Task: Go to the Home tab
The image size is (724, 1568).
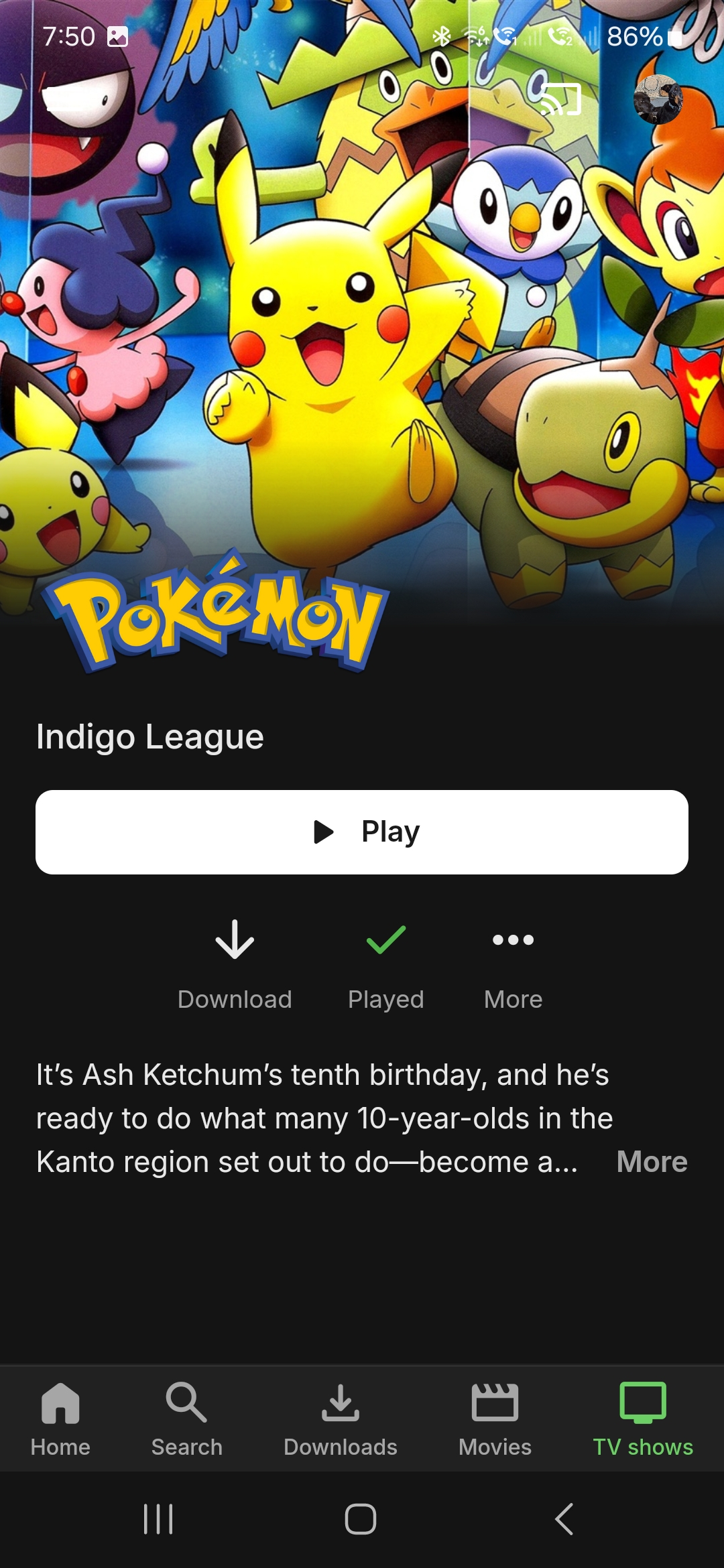Action: (60, 1419)
